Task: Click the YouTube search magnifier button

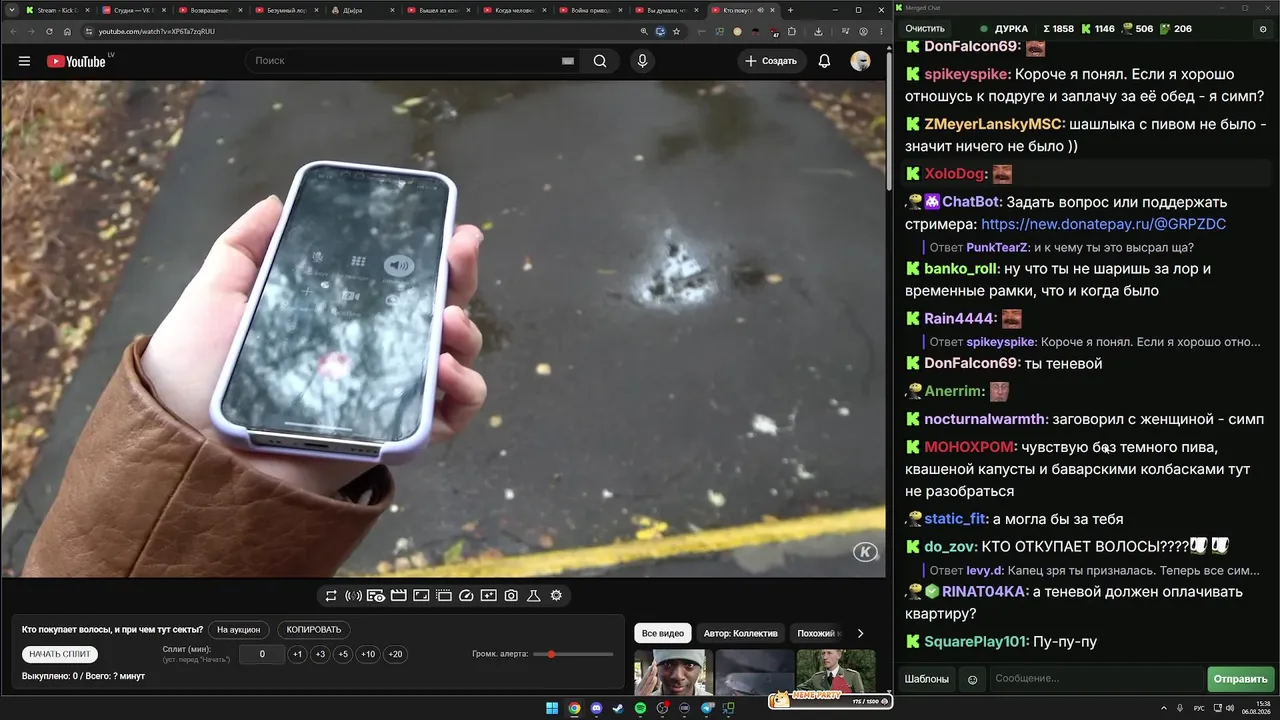Action: [x=600, y=61]
